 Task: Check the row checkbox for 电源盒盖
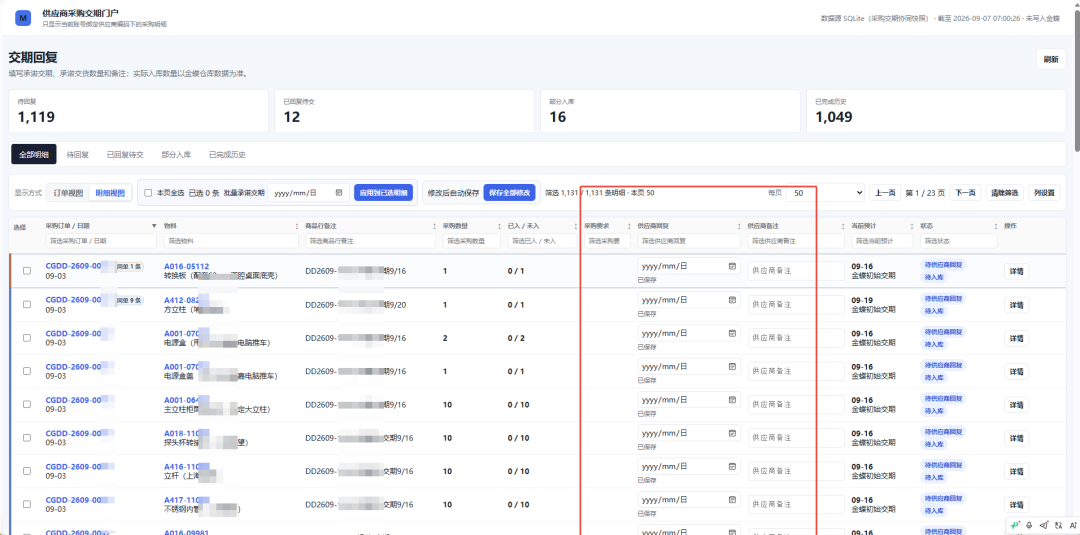27,370
